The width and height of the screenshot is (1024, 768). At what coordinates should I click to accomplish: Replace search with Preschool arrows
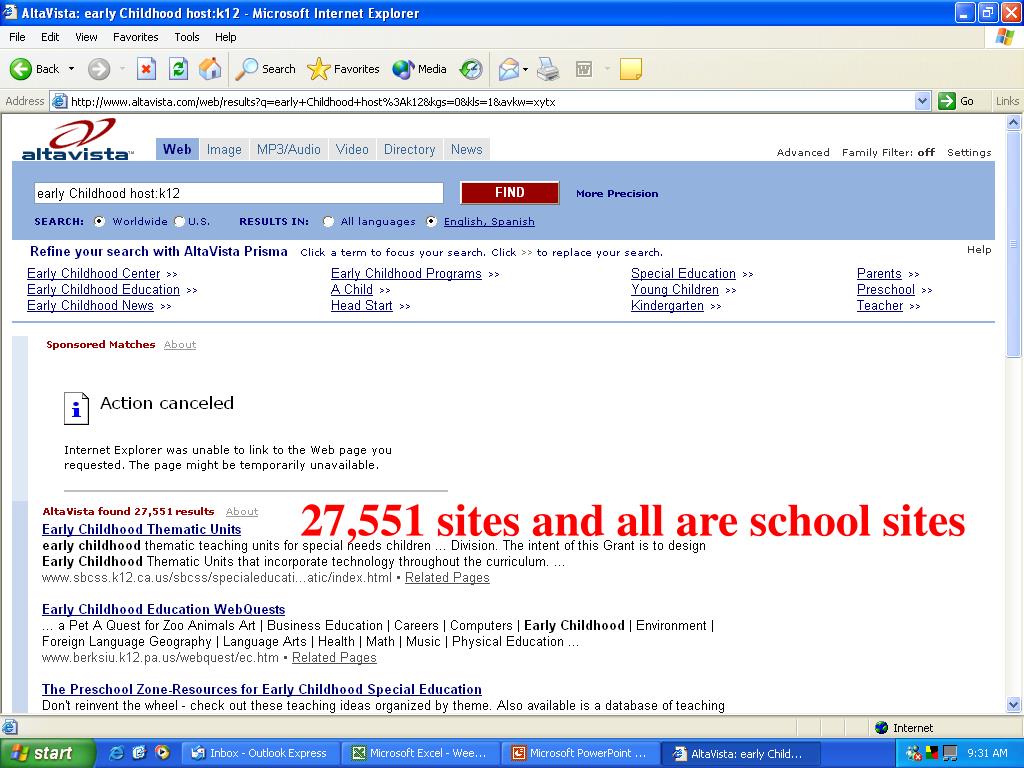(x=927, y=290)
